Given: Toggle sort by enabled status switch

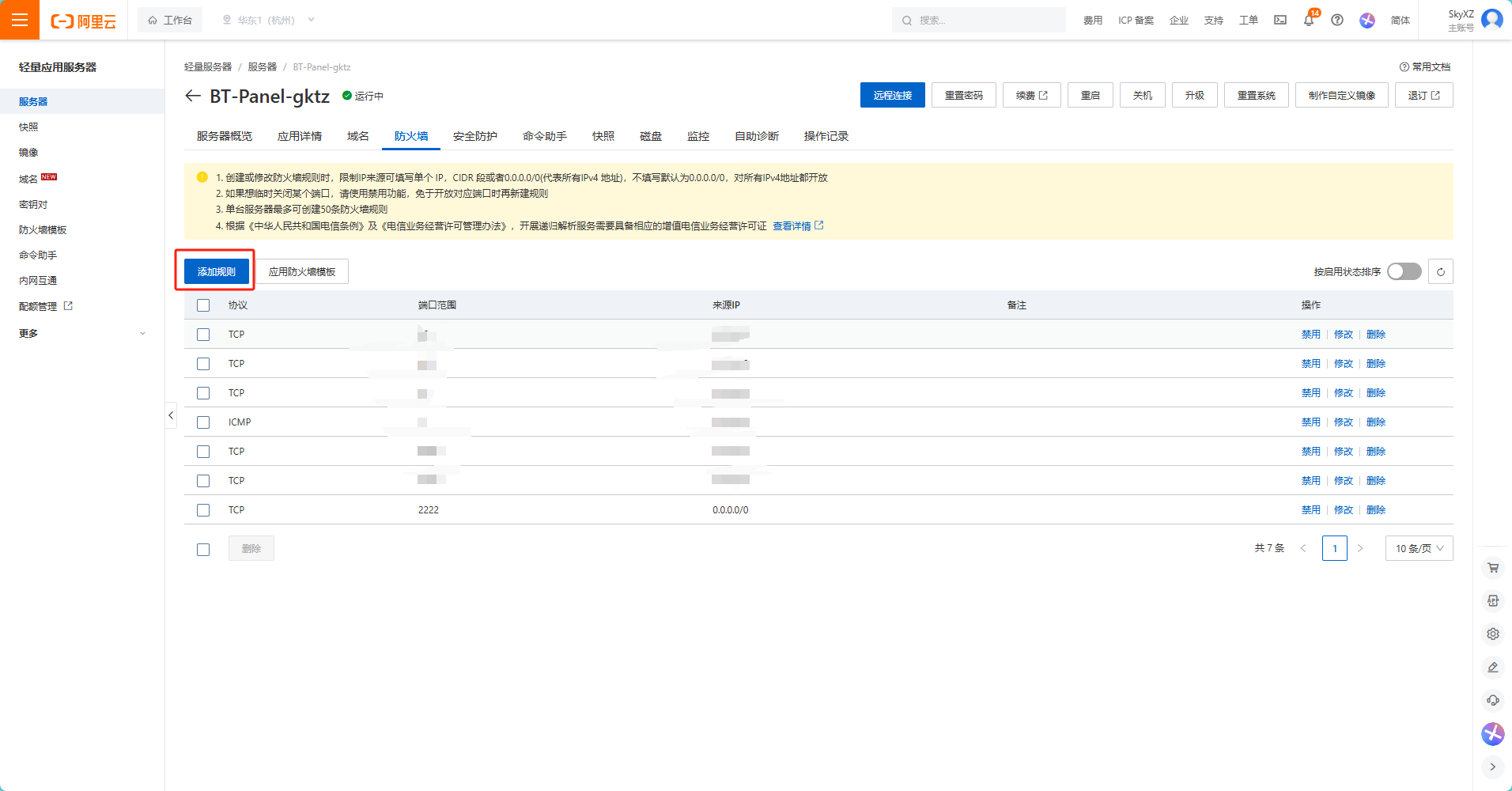Looking at the screenshot, I should pos(1404,272).
